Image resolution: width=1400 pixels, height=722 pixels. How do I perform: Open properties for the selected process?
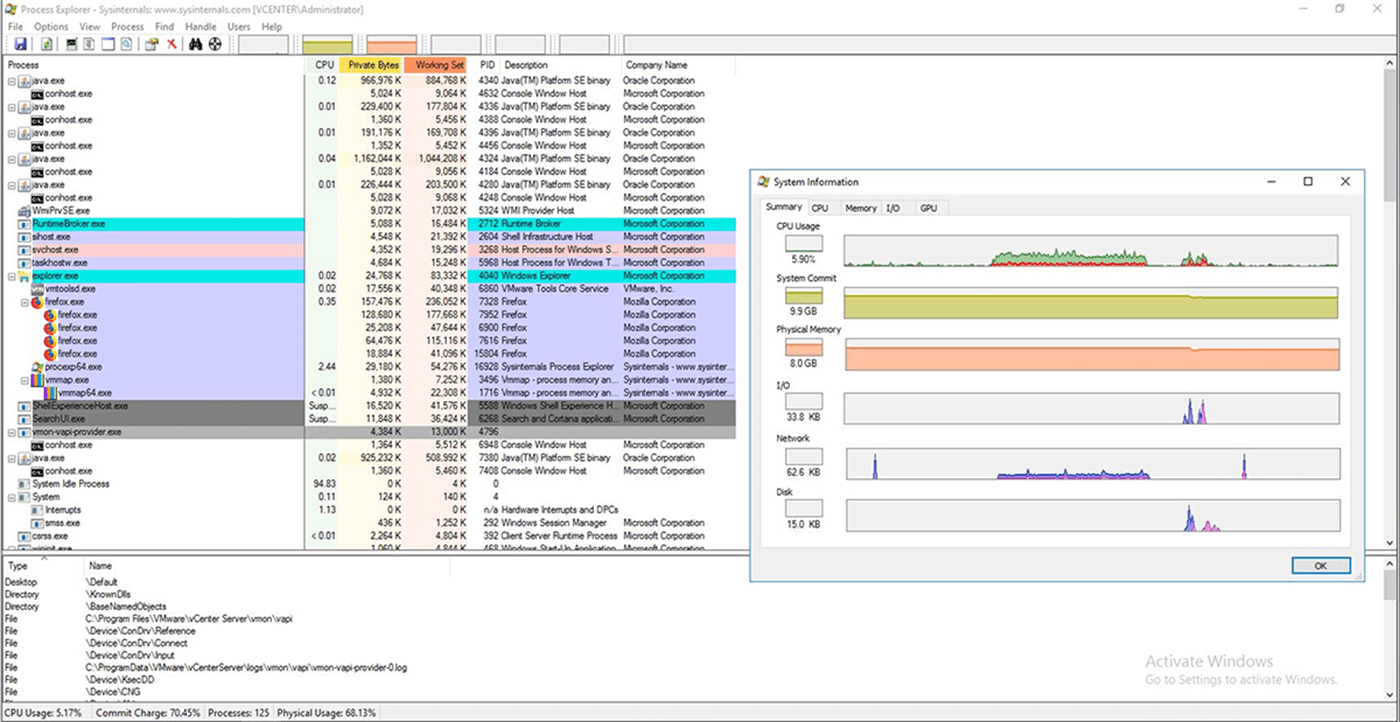[x=153, y=44]
